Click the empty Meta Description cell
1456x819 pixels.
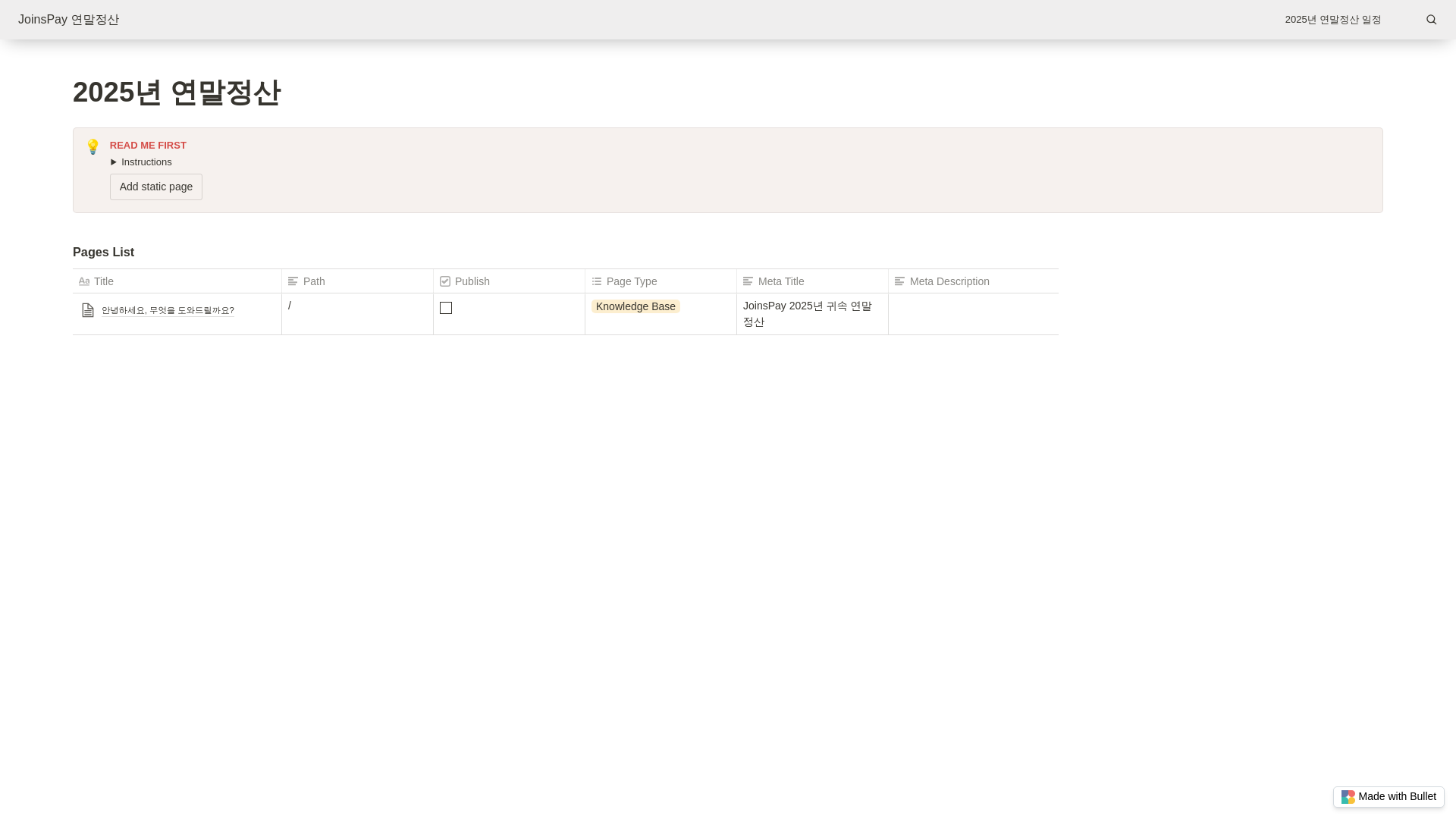click(x=974, y=314)
